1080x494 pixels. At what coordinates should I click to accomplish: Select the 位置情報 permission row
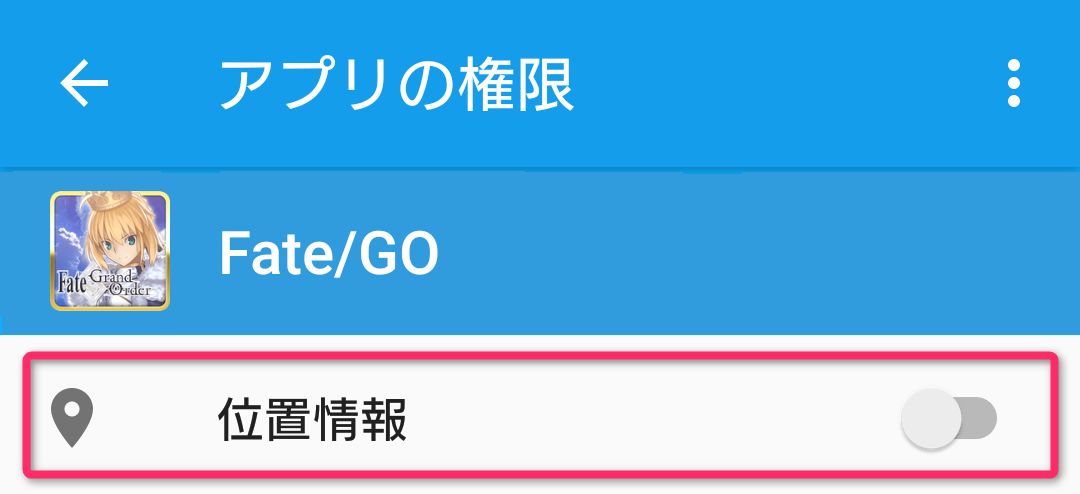(540, 420)
